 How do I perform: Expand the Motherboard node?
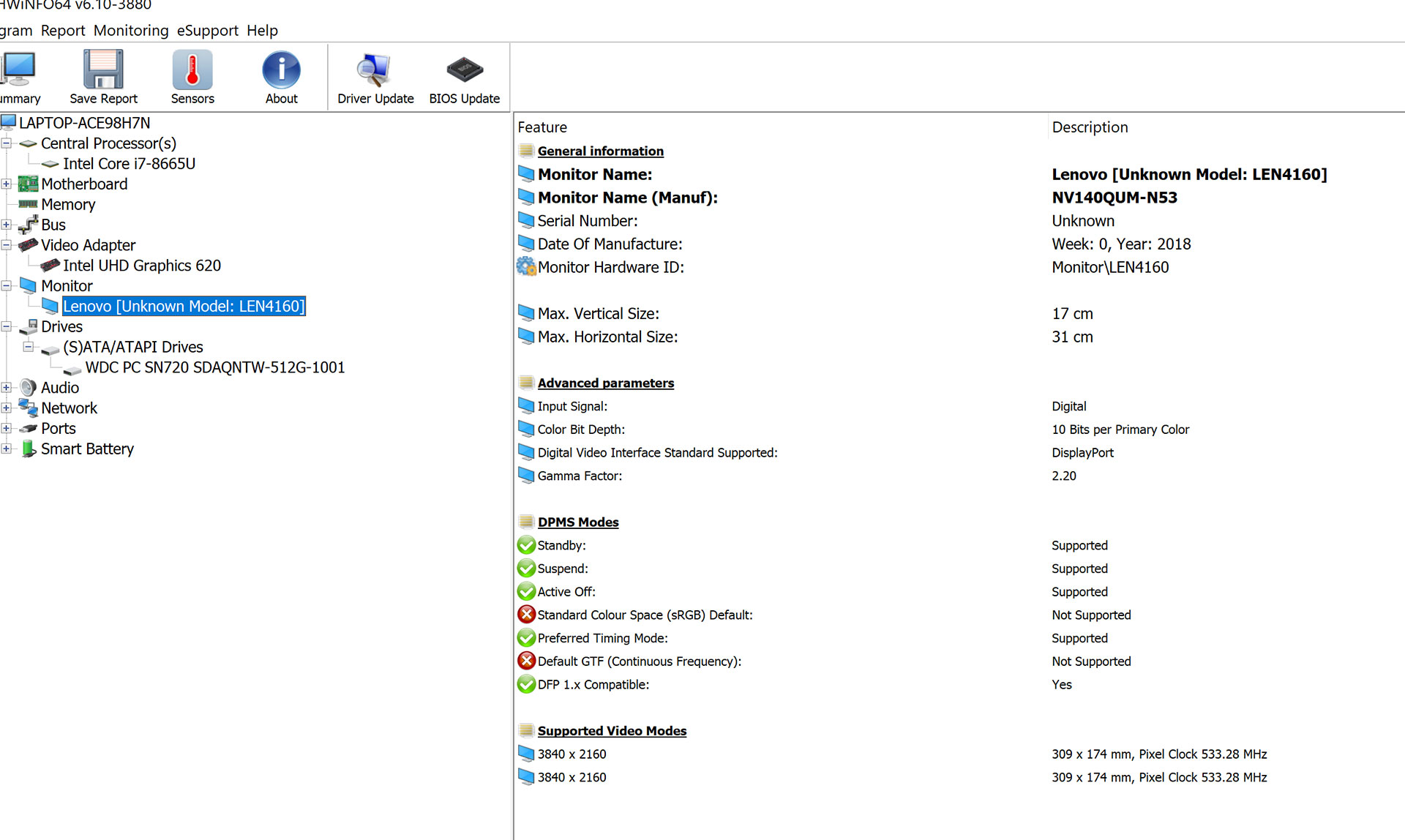(7, 184)
